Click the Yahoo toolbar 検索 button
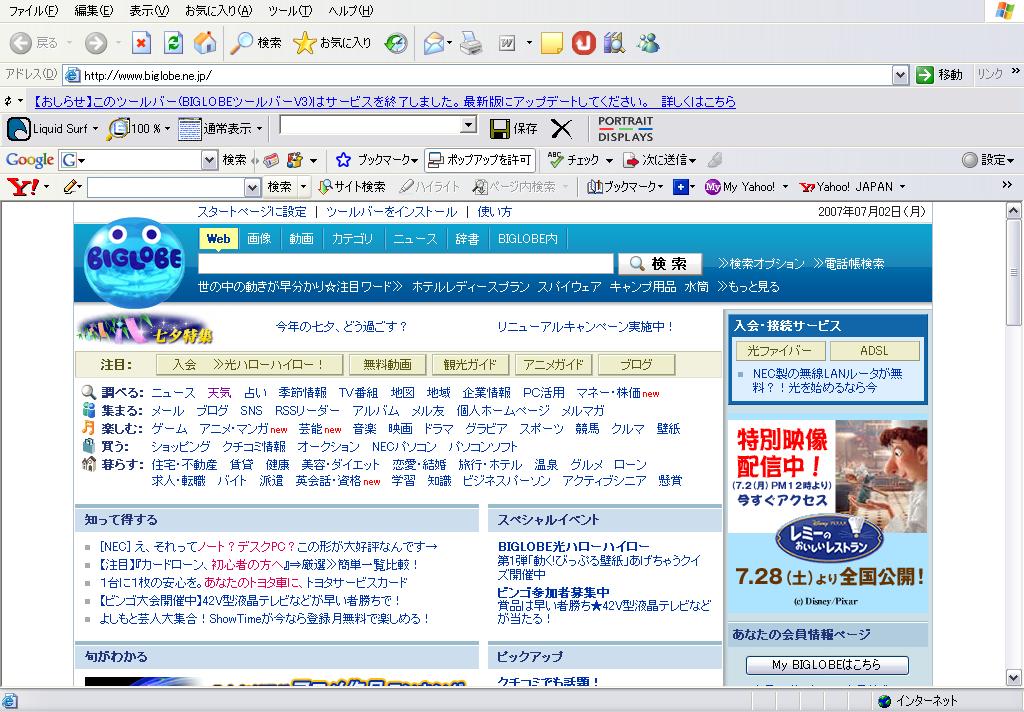Screen dimensions: 1024x712 pos(280,187)
